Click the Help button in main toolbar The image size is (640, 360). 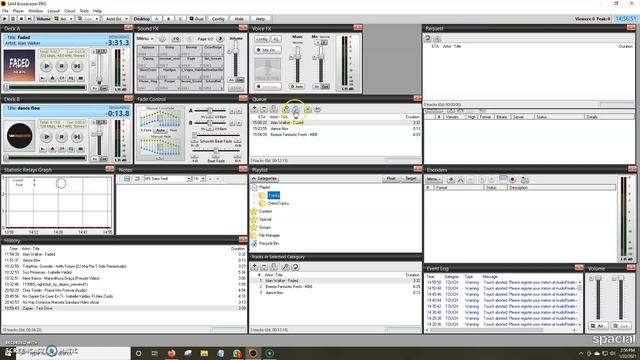point(260,19)
